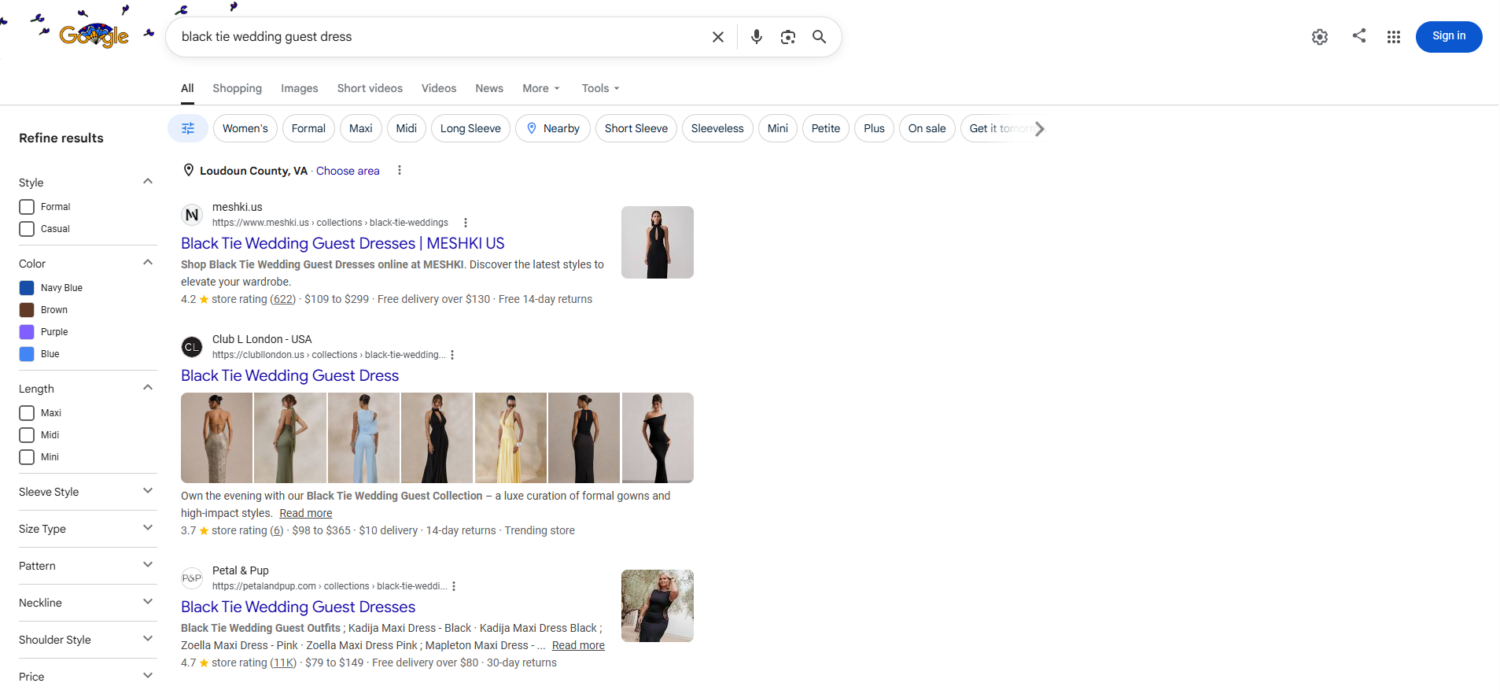Image resolution: width=1500 pixels, height=694 pixels.
Task: Open more options for meshki.us result
Action: (x=465, y=222)
